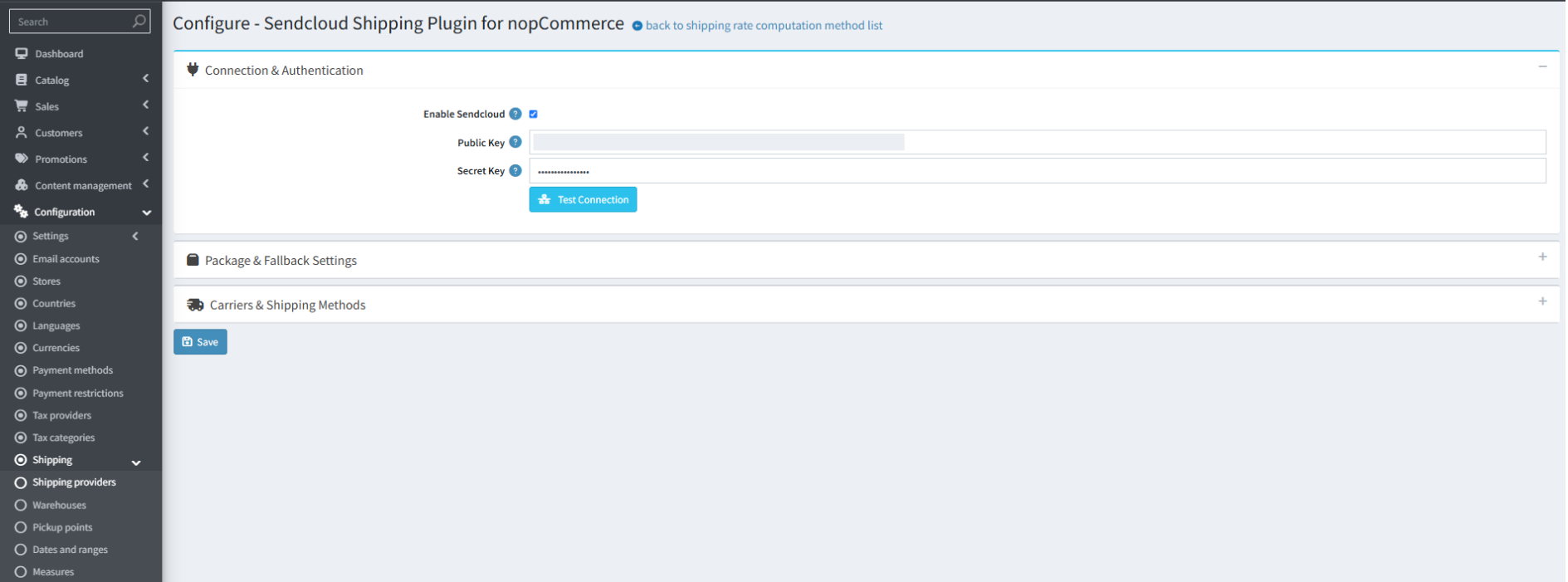Click the search magnifier icon

click(139, 22)
